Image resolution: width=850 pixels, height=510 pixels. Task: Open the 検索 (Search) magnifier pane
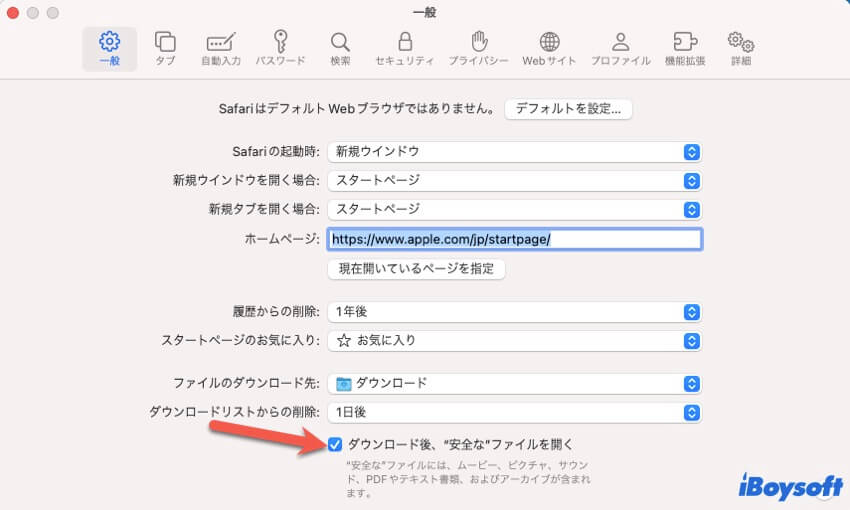click(x=340, y=49)
